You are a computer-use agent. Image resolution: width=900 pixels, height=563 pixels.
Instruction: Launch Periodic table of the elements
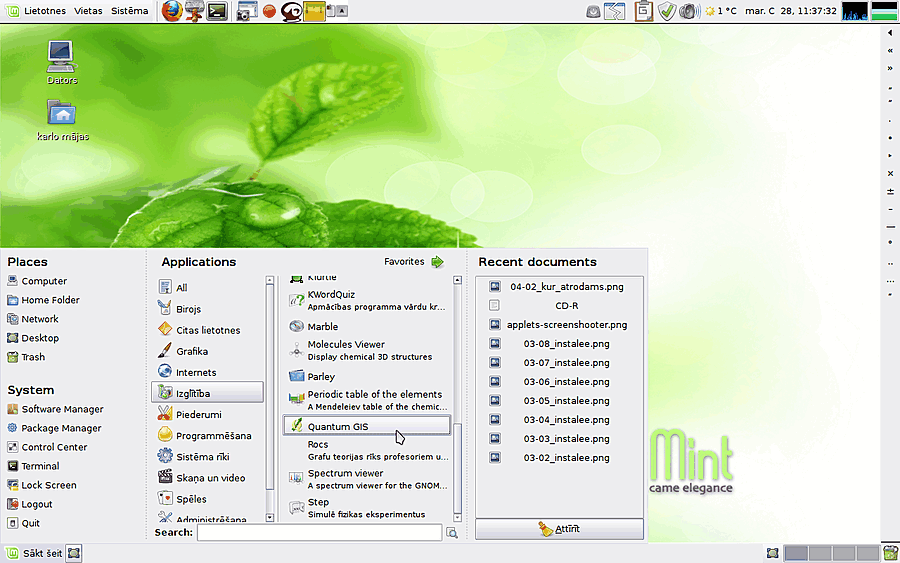367,400
